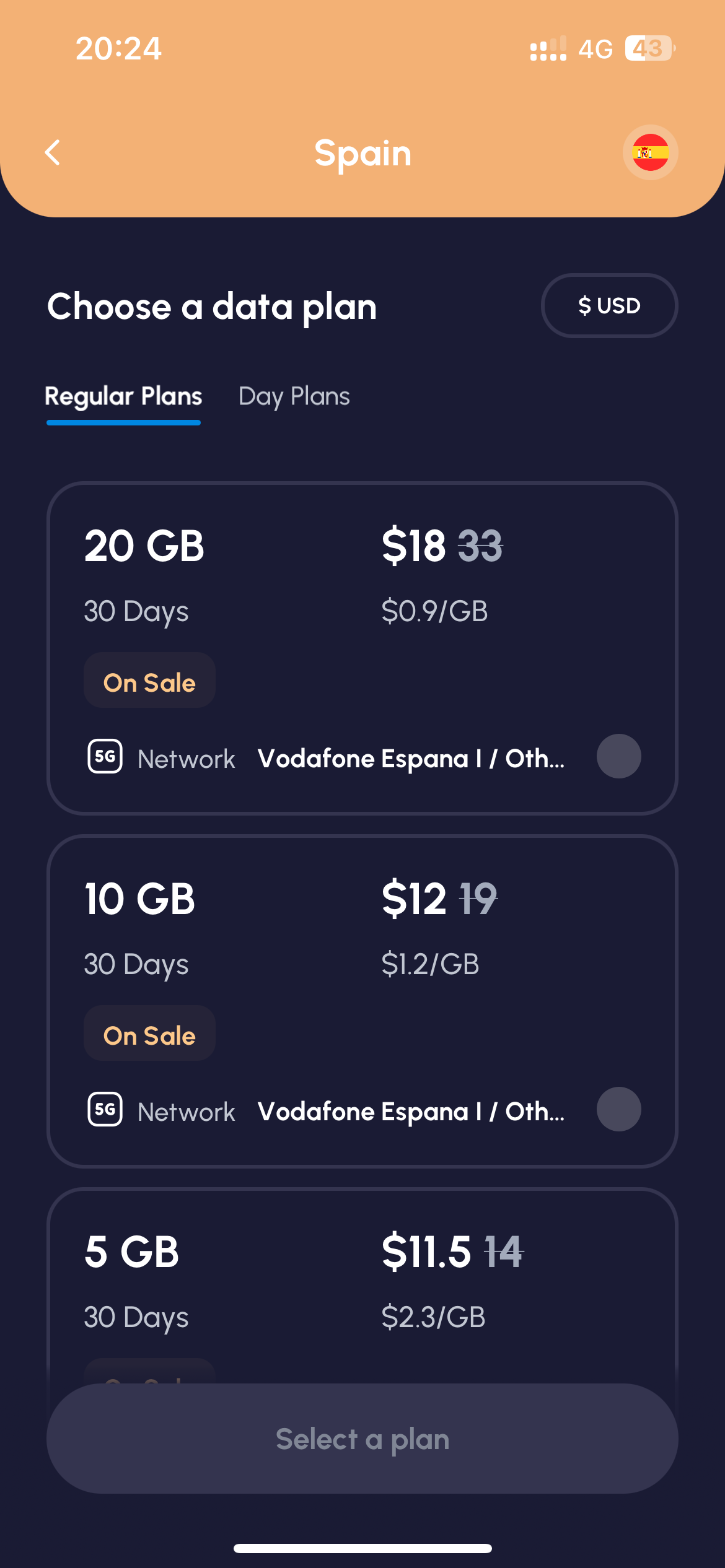The image size is (725, 1568).
Task: Tap the $18 price on 20 GB plan
Action: 413,546
